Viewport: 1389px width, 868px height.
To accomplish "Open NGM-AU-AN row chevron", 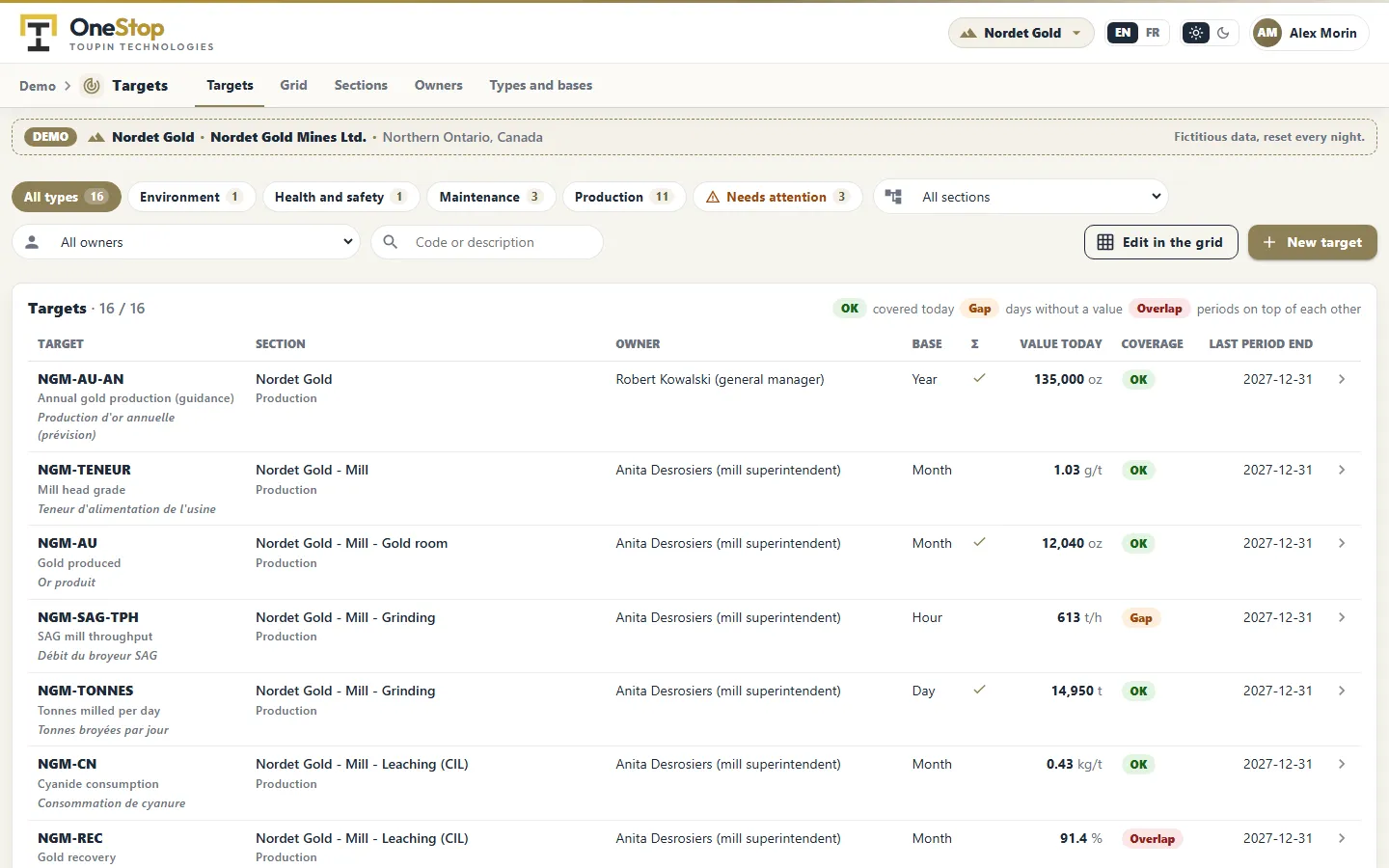I will 1342,379.
